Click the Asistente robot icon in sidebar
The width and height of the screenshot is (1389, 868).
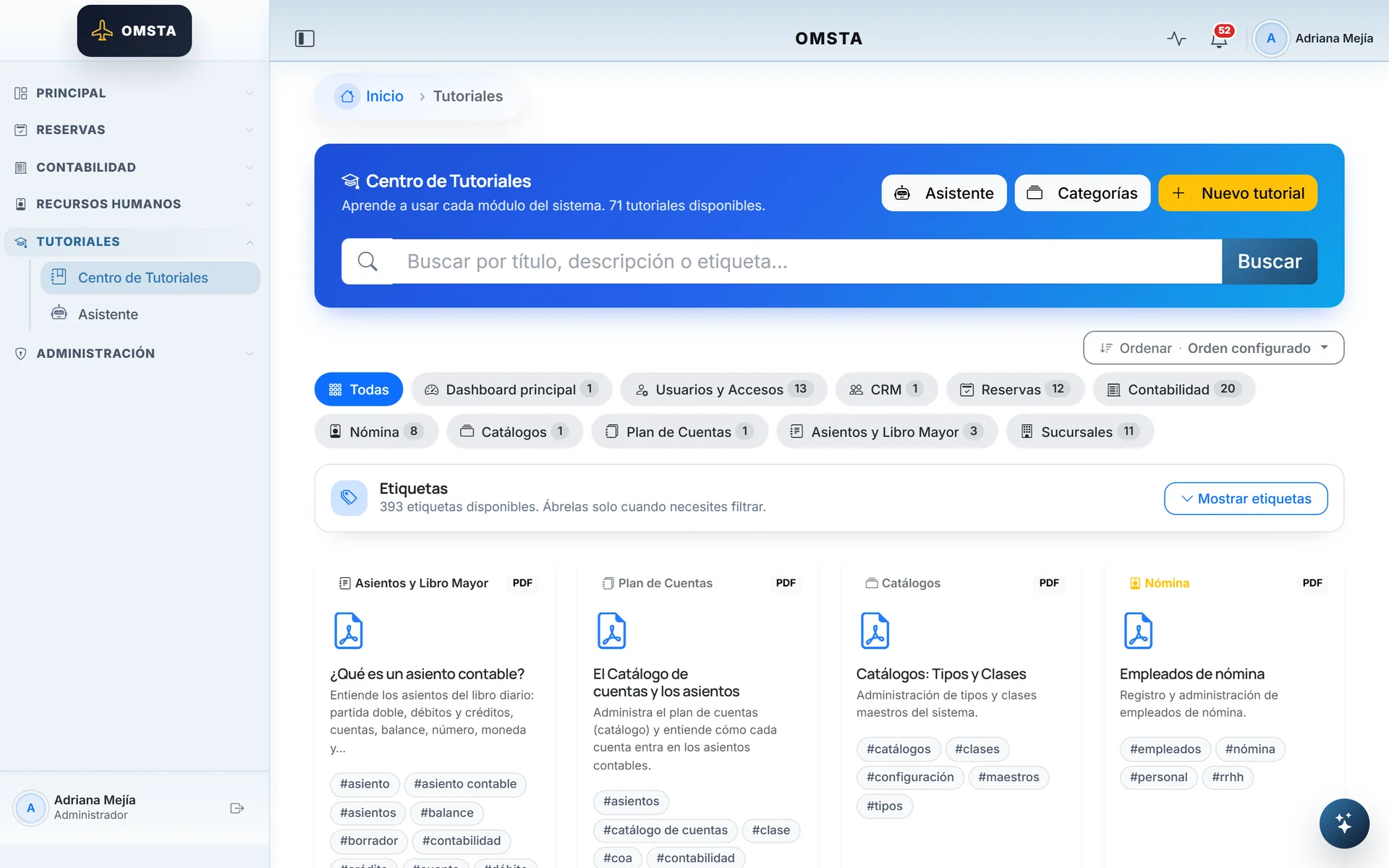pyautogui.click(x=59, y=313)
